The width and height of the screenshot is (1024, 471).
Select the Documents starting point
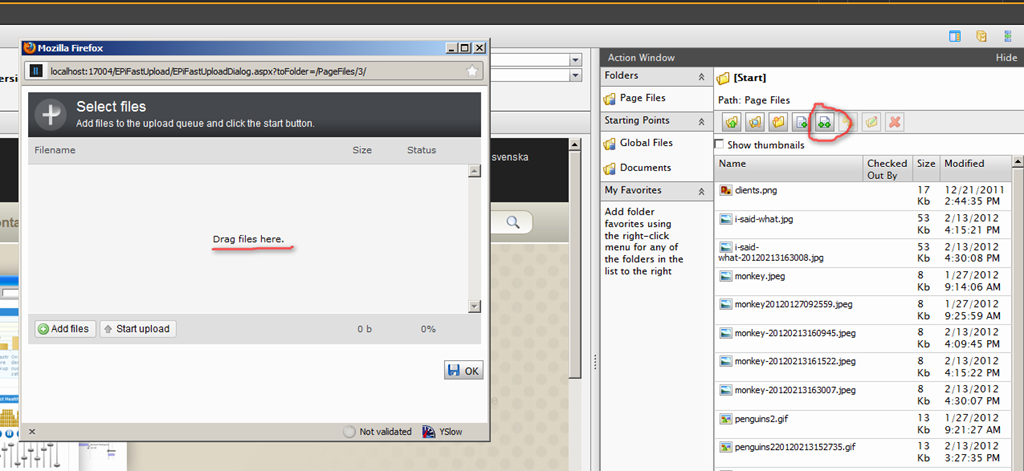coord(644,168)
